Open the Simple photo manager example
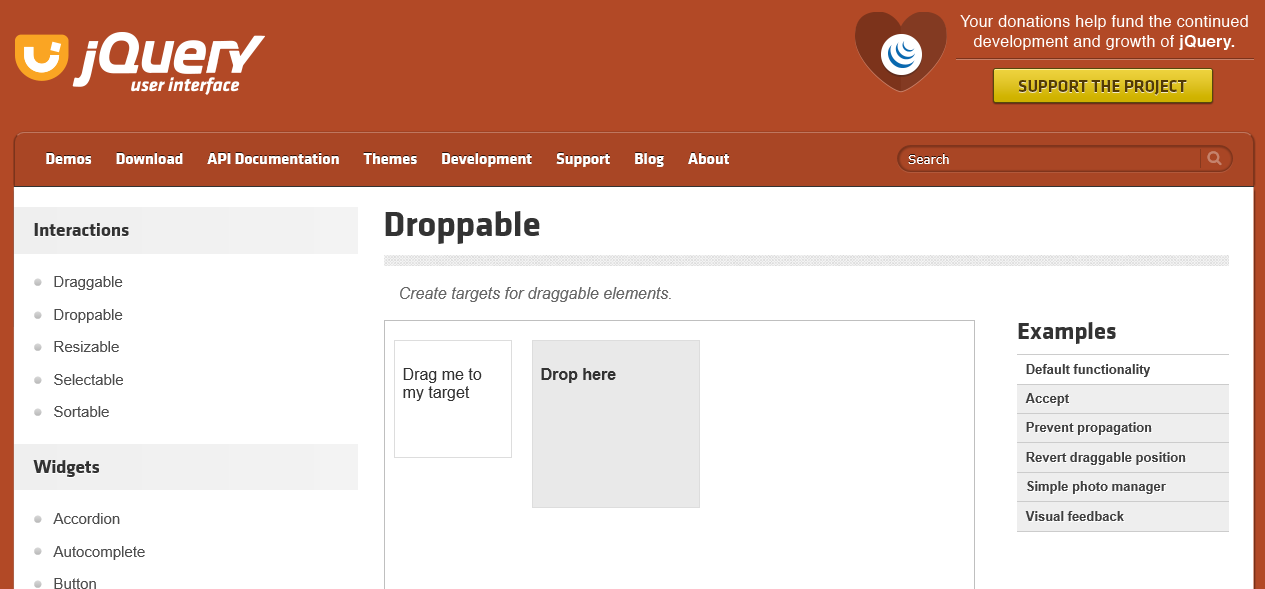The height and width of the screenshot is (589, 1265). 1096,487
